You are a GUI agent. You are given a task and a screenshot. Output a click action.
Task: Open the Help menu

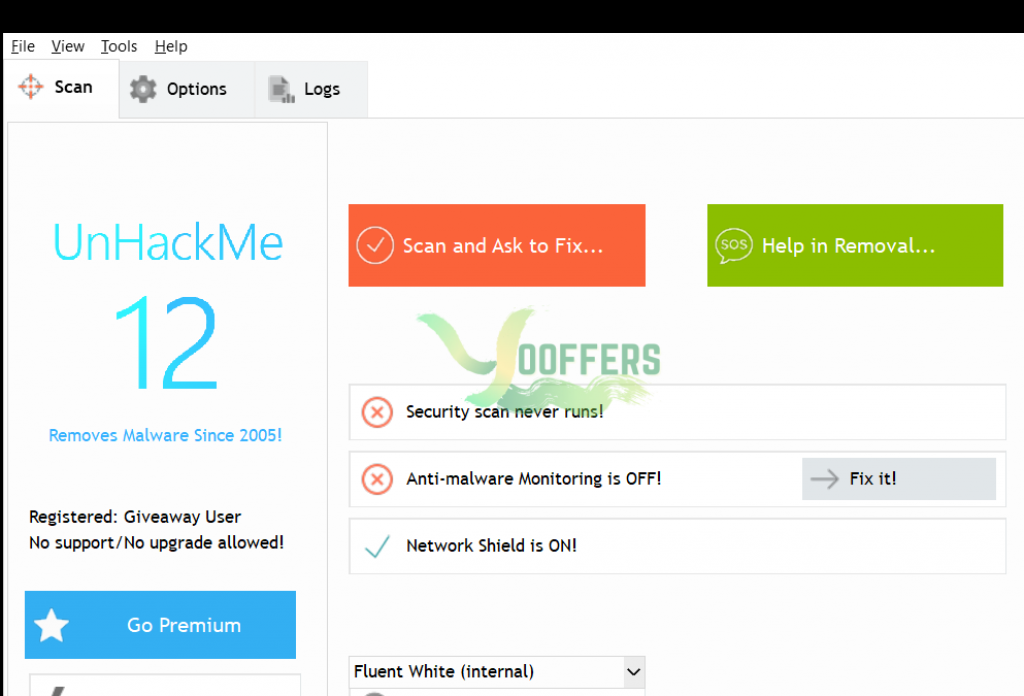point(171,46)
